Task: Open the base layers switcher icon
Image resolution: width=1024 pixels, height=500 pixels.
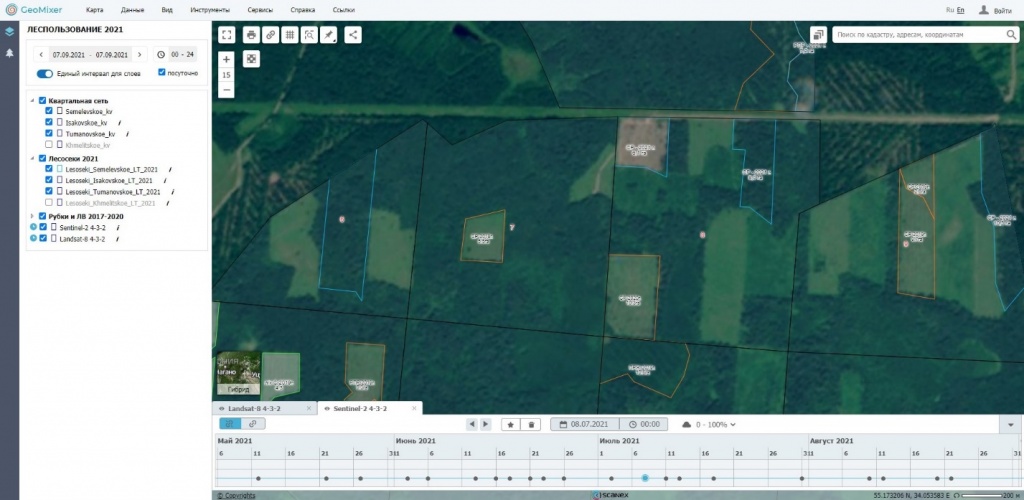Action: click(x=818, y=35)
